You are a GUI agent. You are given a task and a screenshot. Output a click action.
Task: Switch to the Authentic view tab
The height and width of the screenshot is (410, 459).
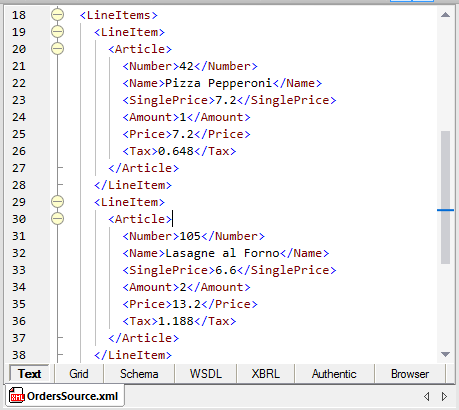point(334,374)
